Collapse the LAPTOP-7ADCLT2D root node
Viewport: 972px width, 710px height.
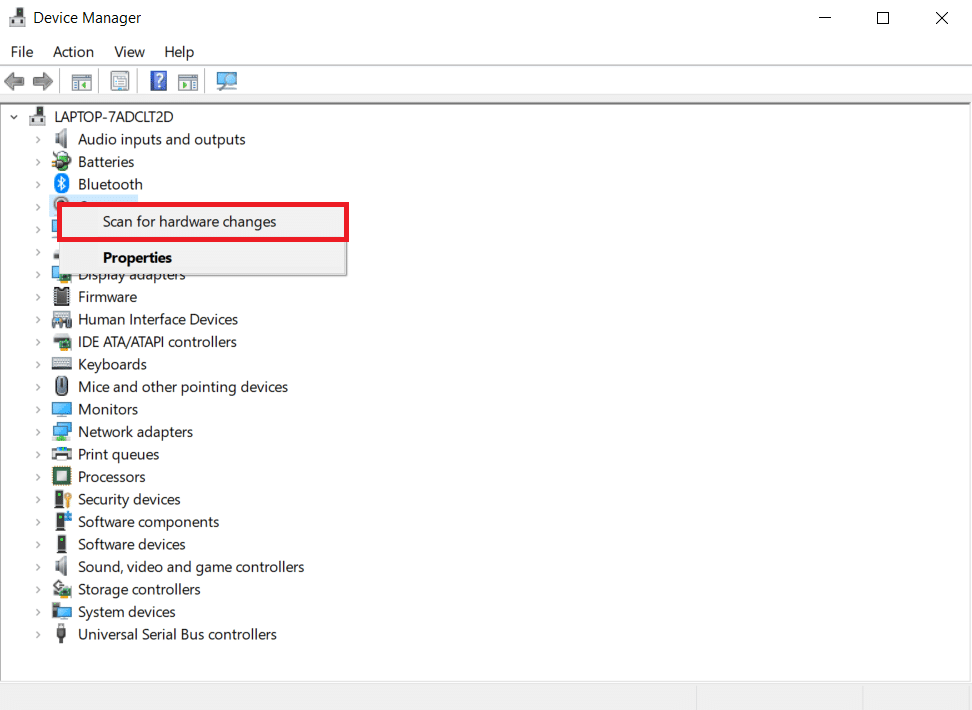coord(14,117)
